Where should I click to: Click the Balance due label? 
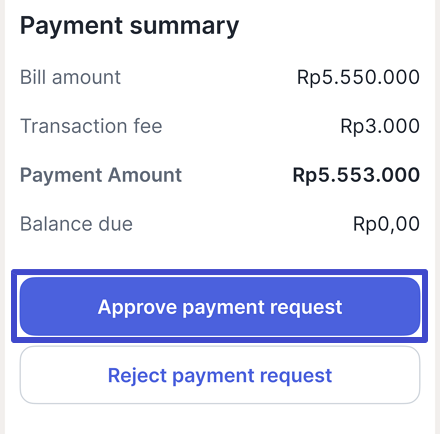(76, 224)
